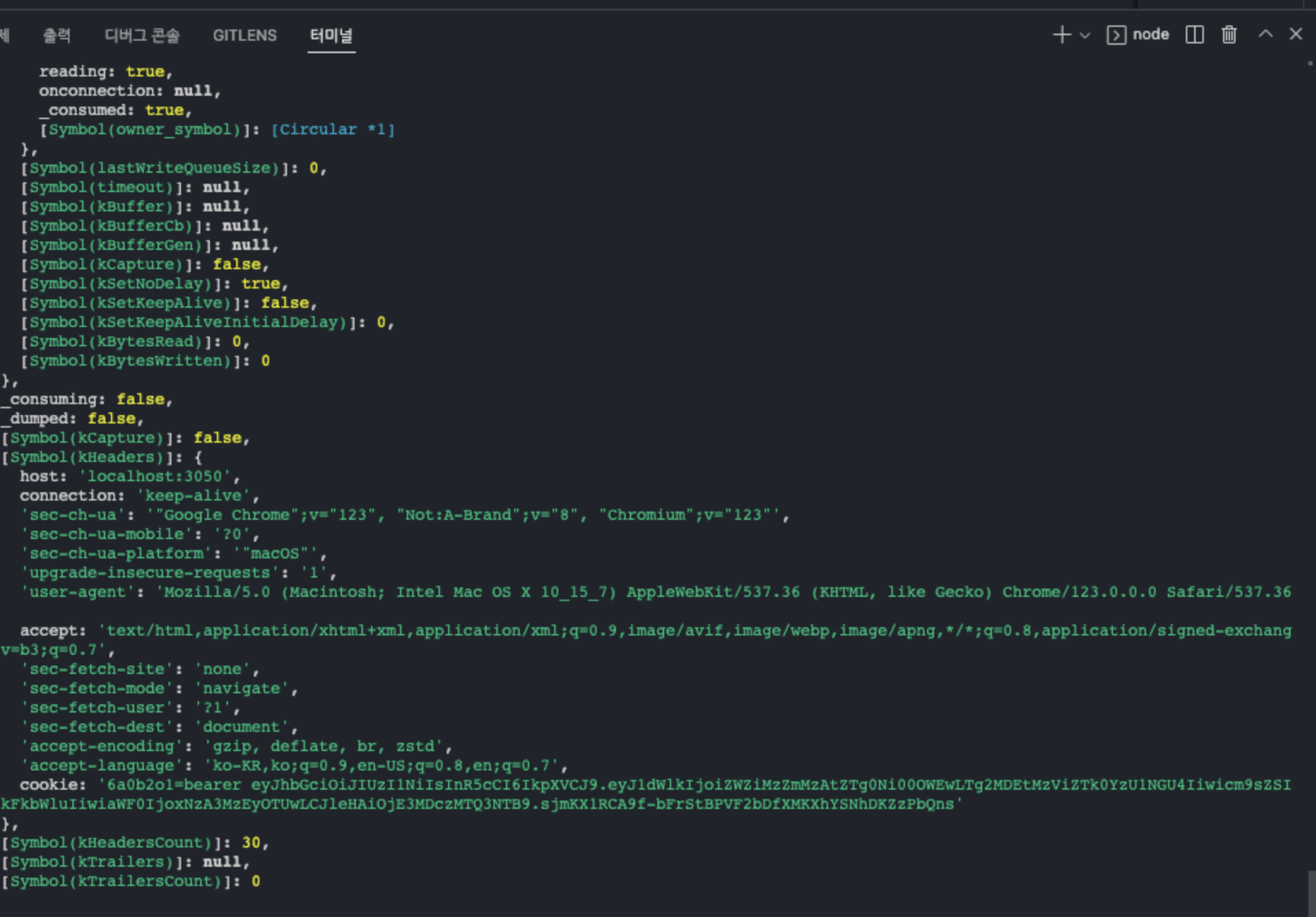The height and width of the screenshot is (917, 1316).
Task: Select the node terminal shell indicator
Action: 1138,34
